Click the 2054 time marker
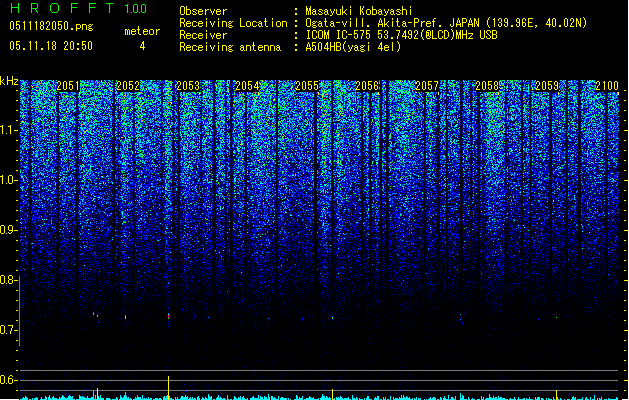The width and height of the screenshot is (629, 400). [x=248, y=86]
